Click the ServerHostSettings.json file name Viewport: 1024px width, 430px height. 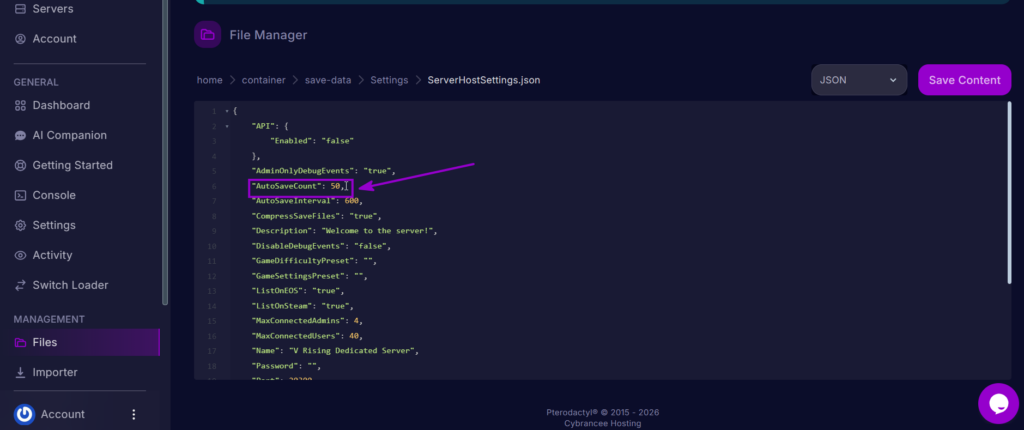(x=484, y=80)
